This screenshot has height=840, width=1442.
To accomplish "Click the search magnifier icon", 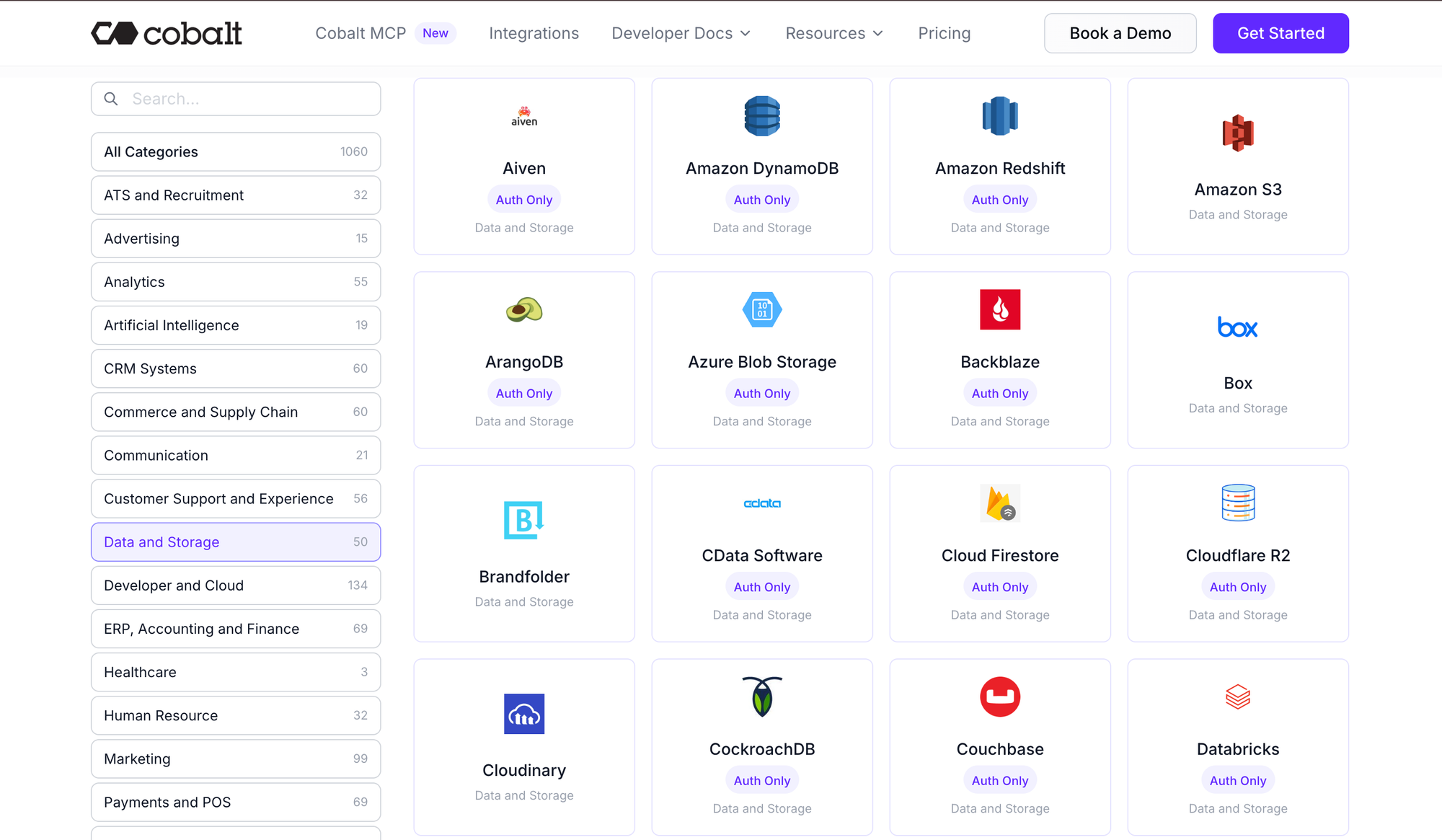I will click(x=111, y=99).
